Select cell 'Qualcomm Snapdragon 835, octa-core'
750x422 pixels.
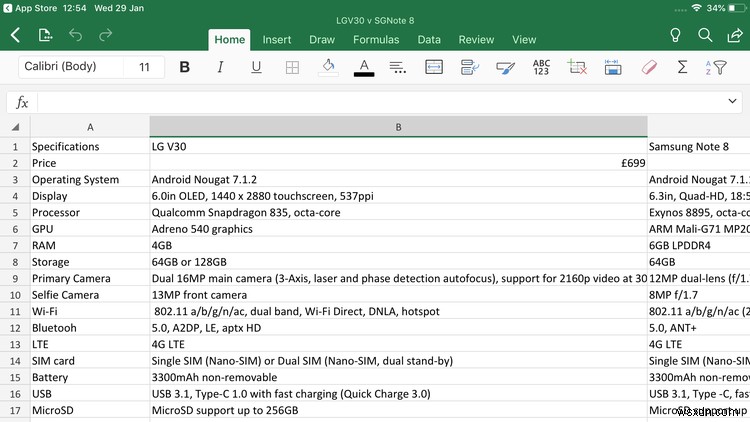coord(398,212)
